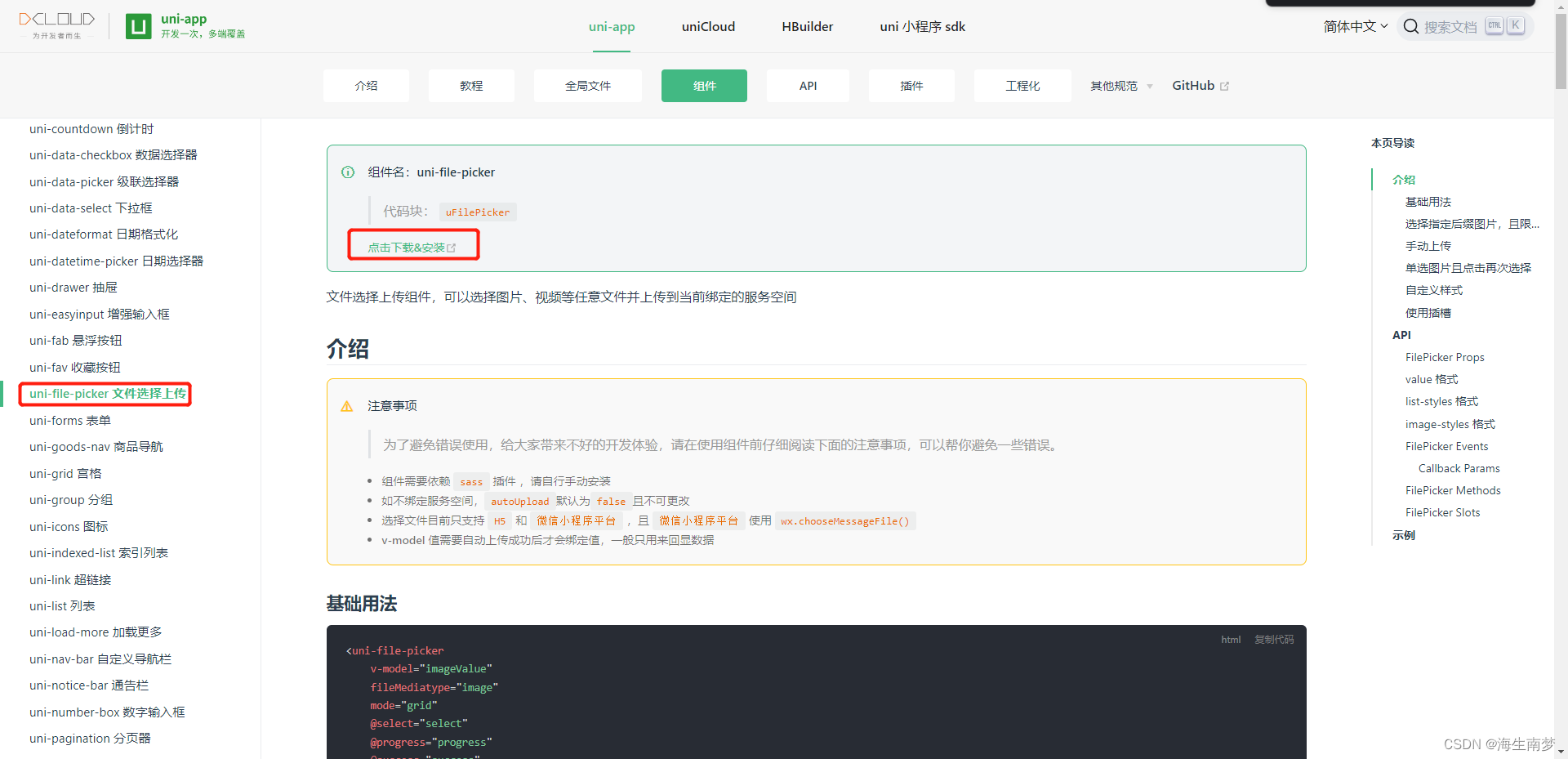
Task: Open uni-datetime-picker 日期选择器 in sidebar
Action: pos(116,261)
